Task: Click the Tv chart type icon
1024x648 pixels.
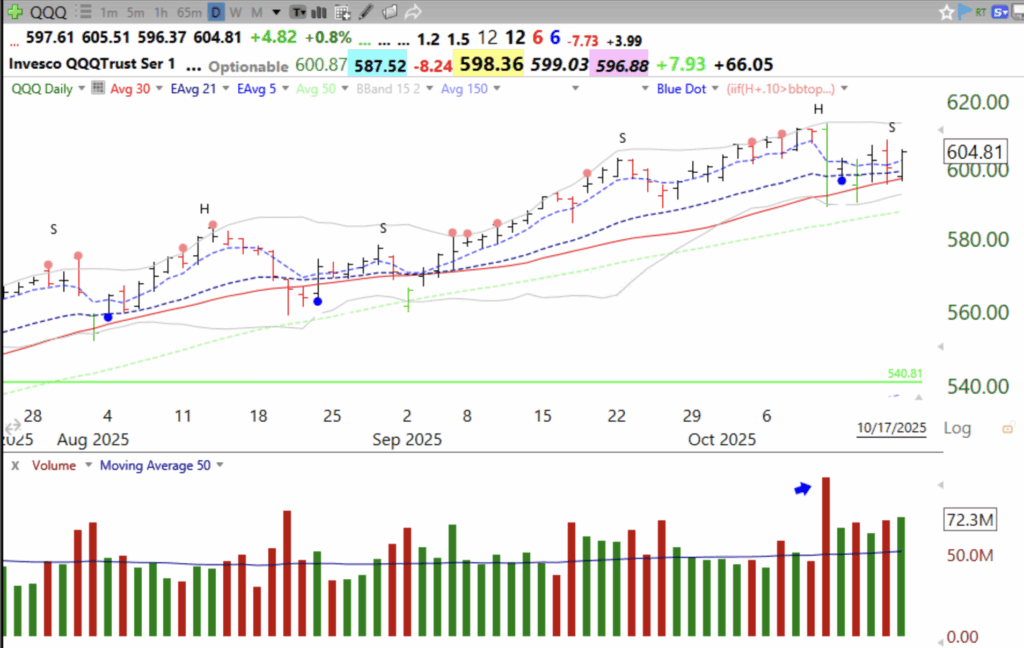Action: (x=299, y=12)
